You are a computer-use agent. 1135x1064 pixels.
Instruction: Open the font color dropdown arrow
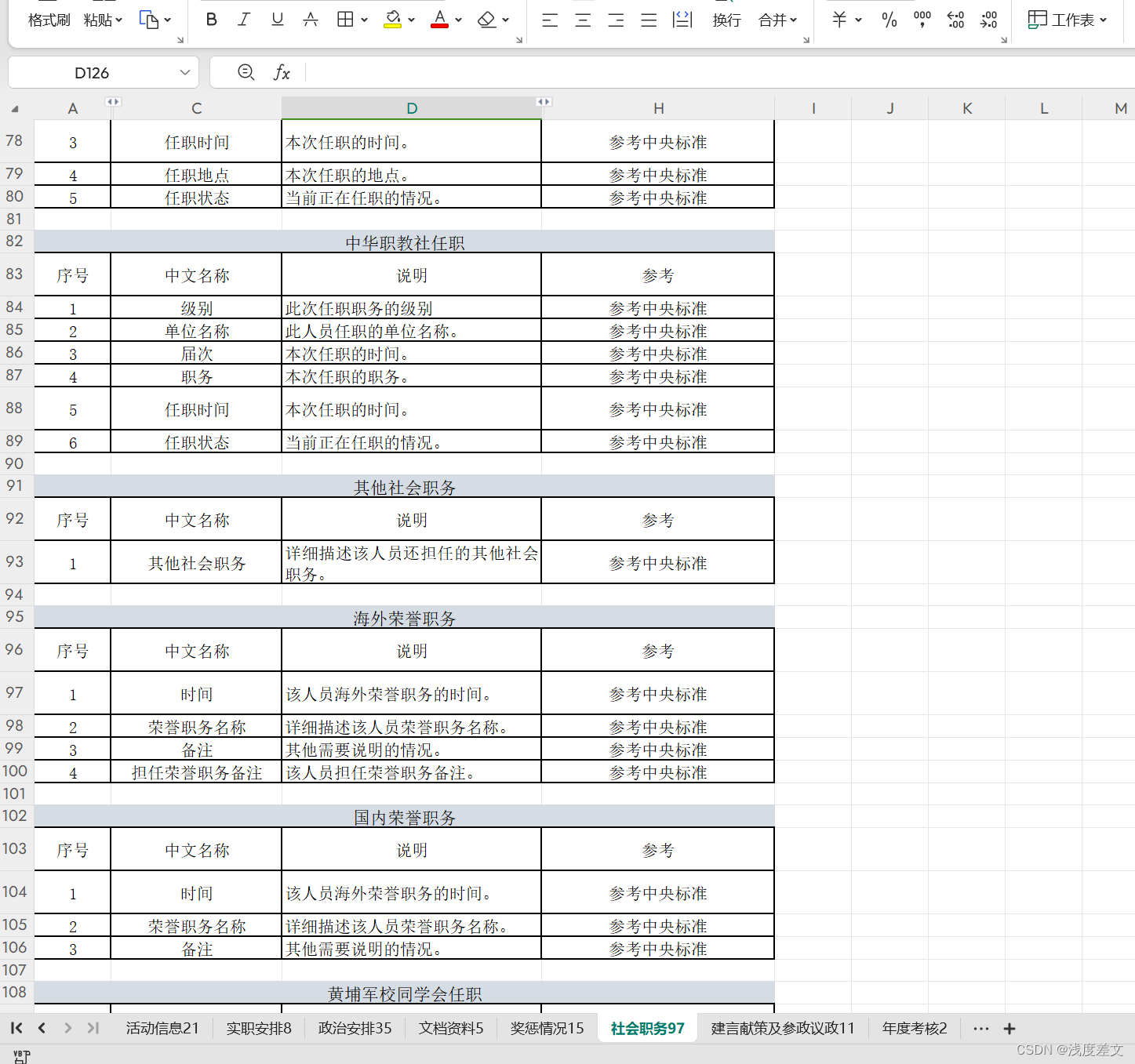458,20
